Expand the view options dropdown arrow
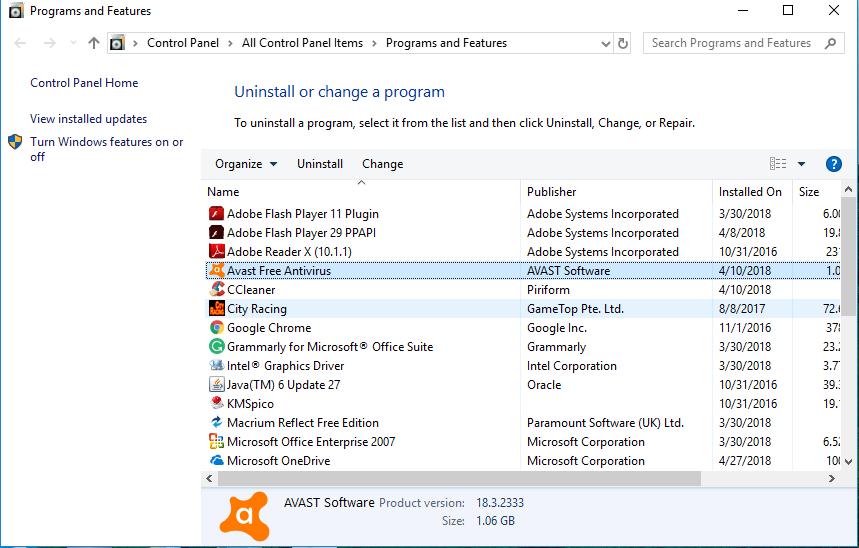The width and height of the screenshot is (859, 548). tap(801, 164)
